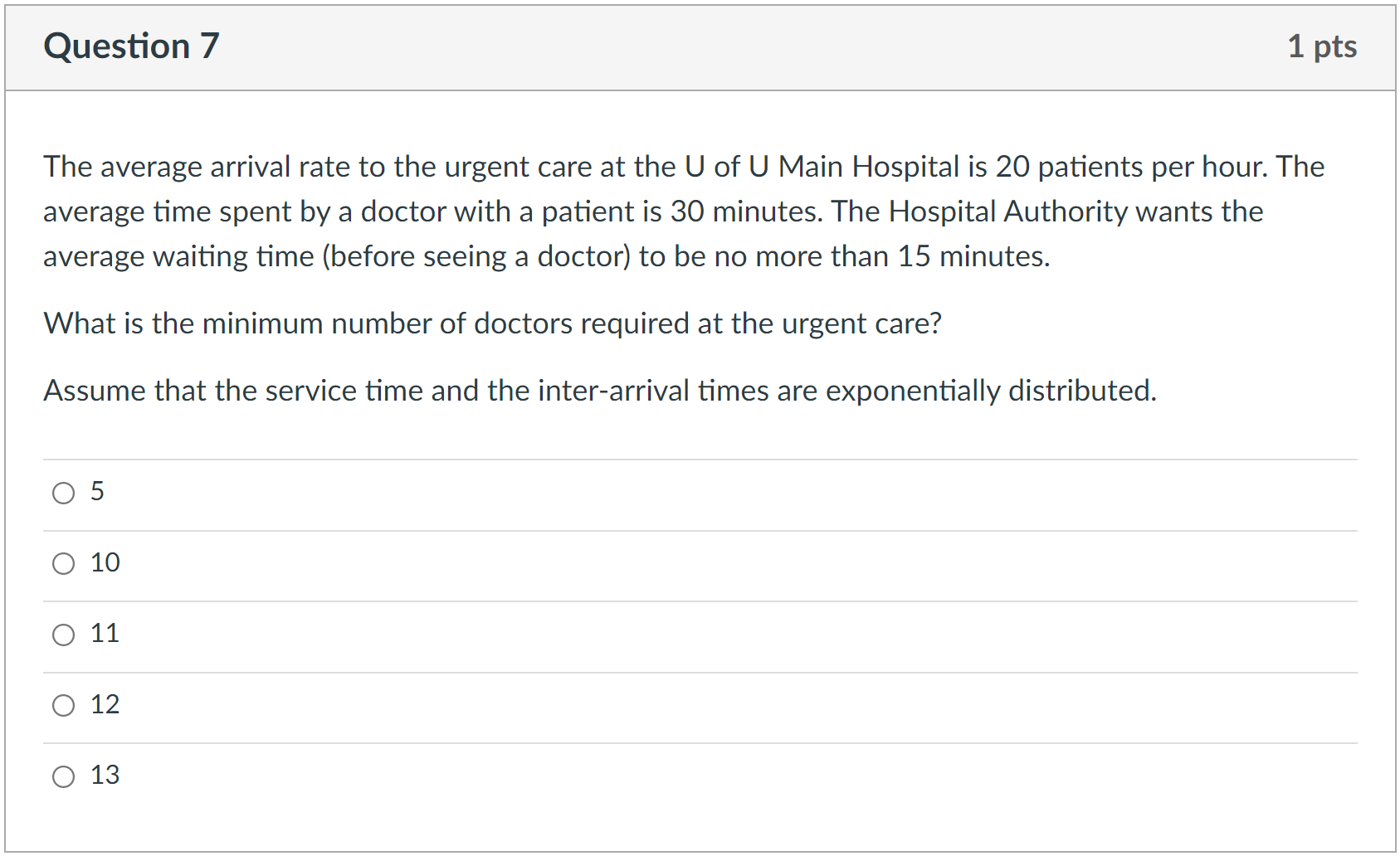This screenshot has width=1400, height=856.
Task: Select the radio button for answer 11
Action: [x=63, y=635]
